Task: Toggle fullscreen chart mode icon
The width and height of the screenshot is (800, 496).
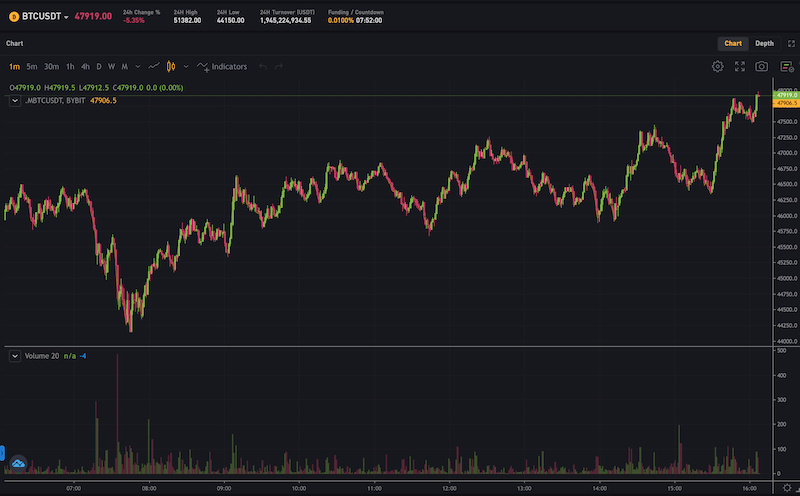Action: (x=740, y=66)
